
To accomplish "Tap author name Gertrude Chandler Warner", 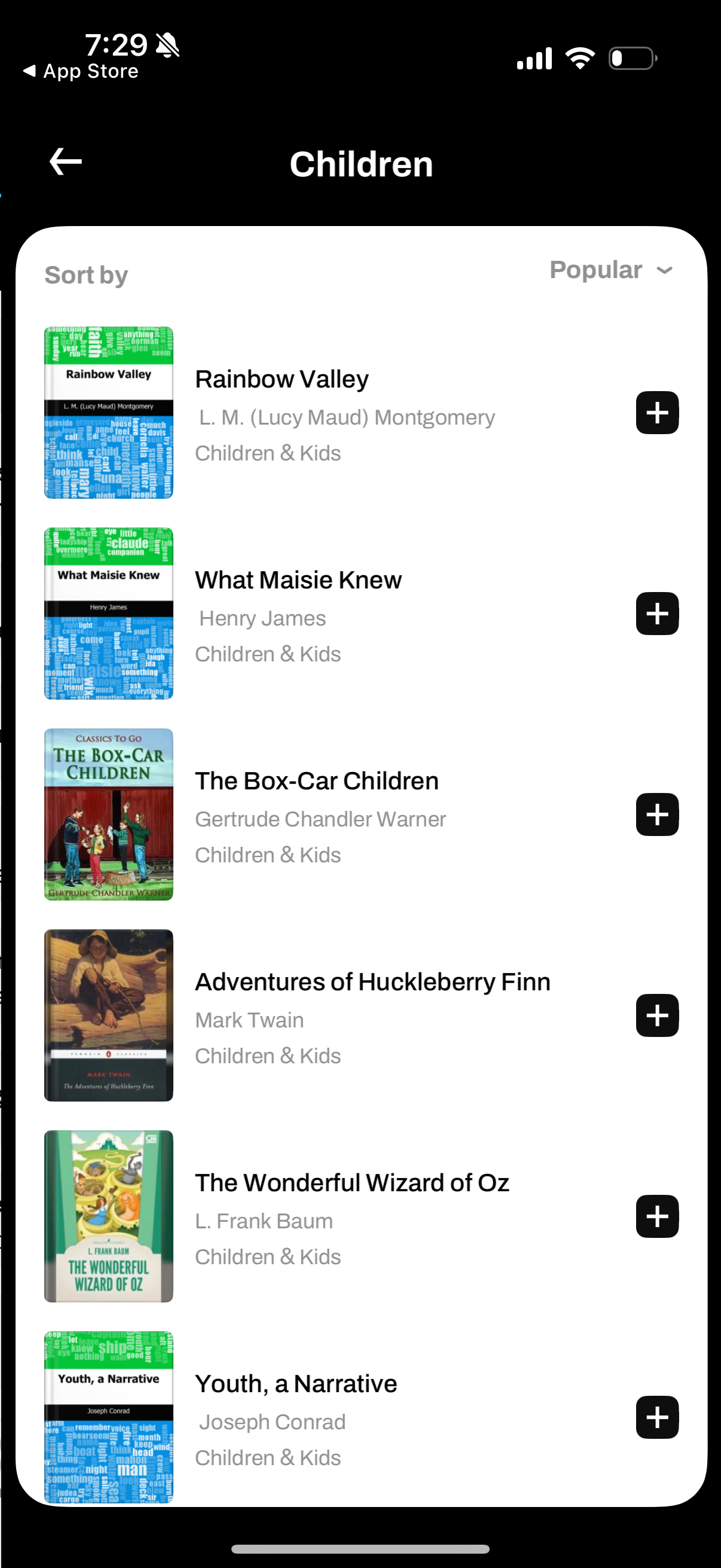I will [x=320, y=819].
